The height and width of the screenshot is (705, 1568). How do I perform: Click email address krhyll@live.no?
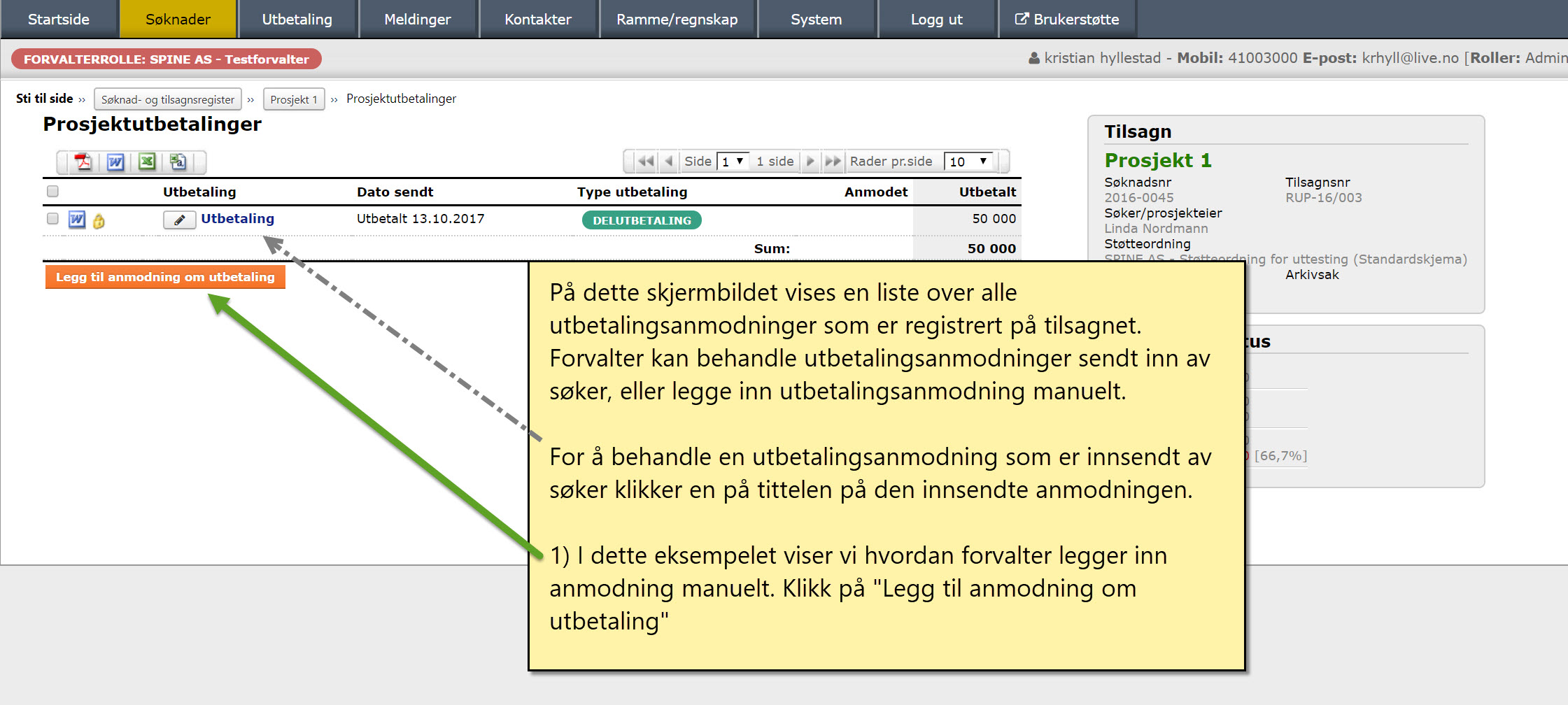(x=1410, y=58)
